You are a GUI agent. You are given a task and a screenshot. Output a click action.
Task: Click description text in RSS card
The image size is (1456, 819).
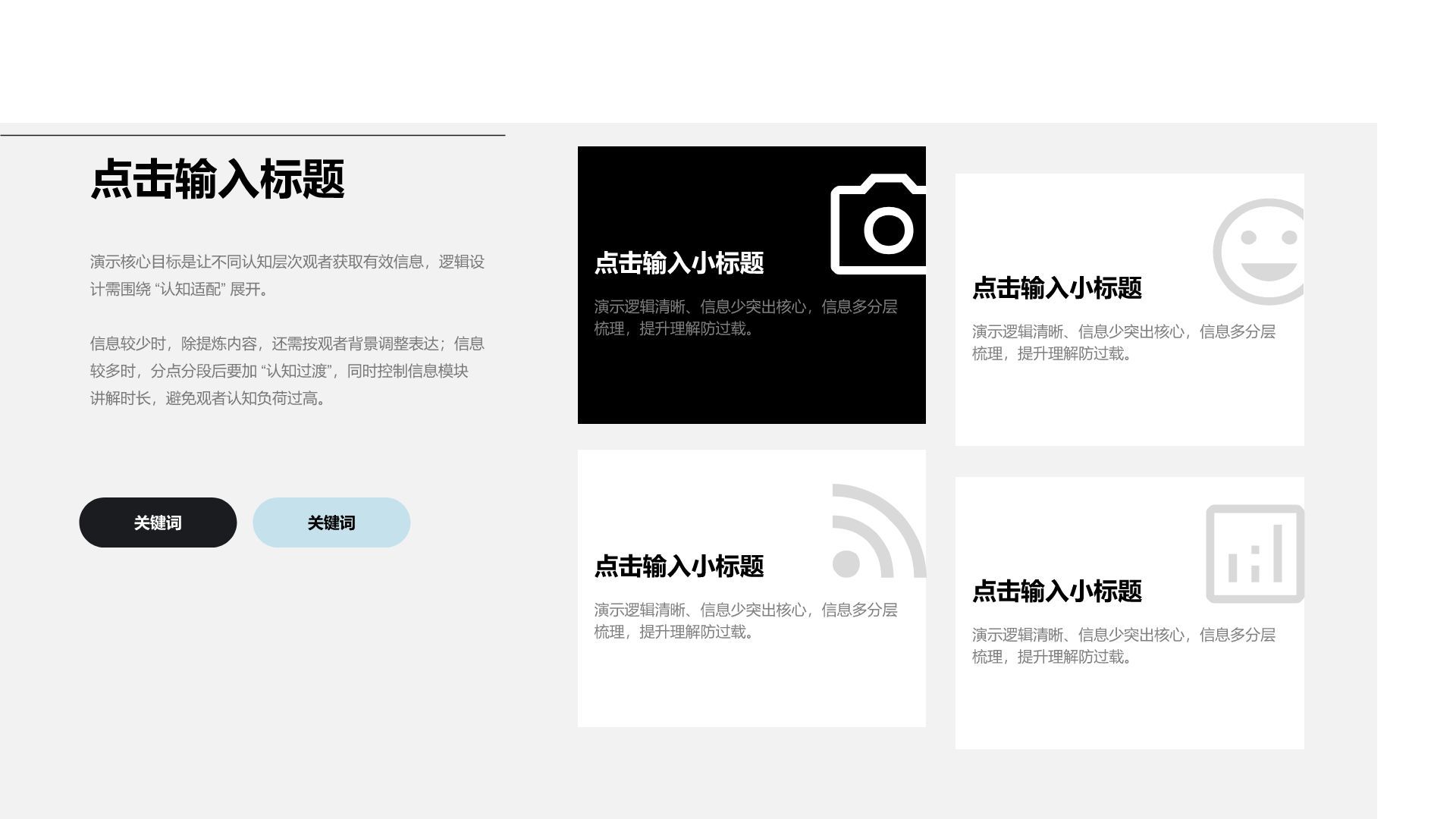click(x=745, y=621)
